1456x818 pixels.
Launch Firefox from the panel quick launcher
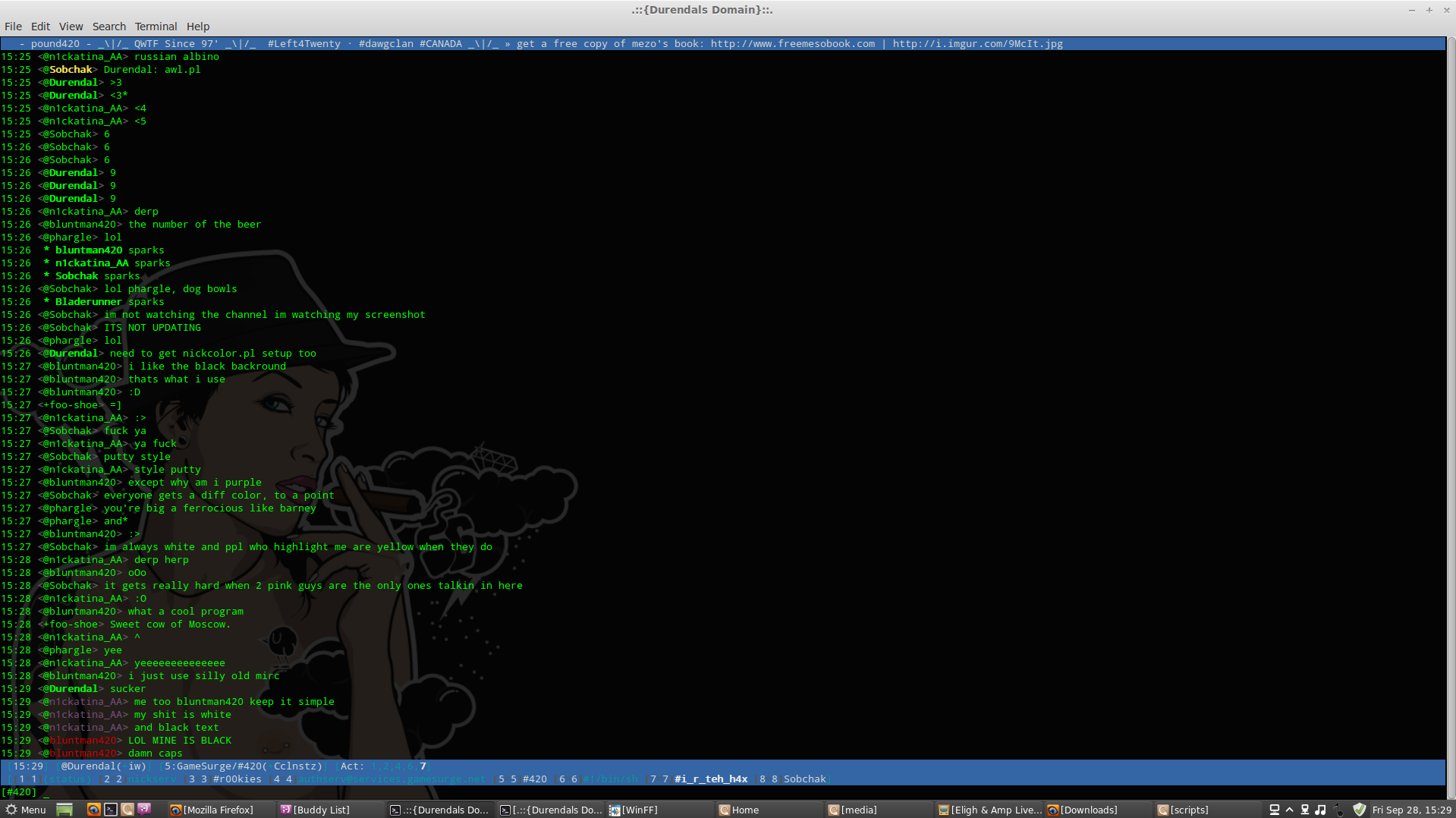coord(93,810)
